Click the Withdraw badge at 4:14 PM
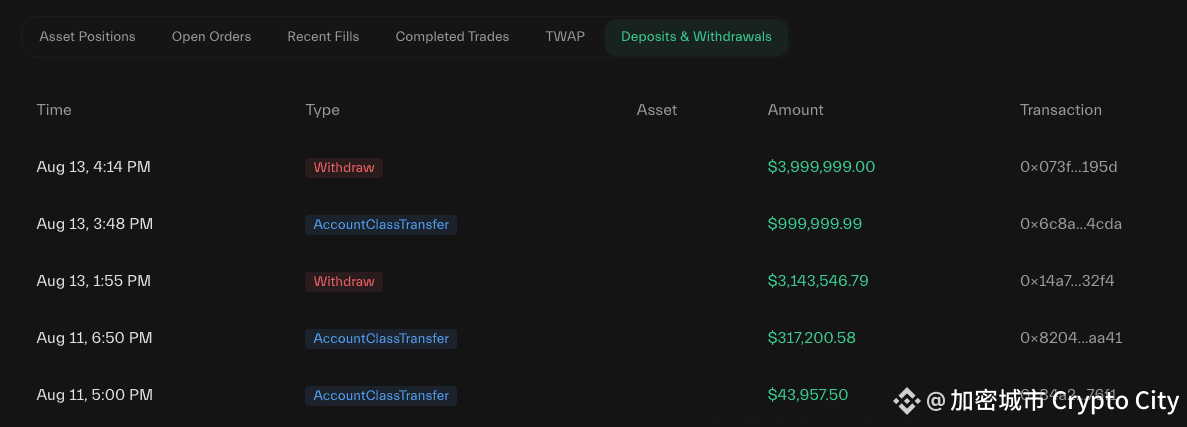This screenshot has height=427, width=1187. (344, 167)
